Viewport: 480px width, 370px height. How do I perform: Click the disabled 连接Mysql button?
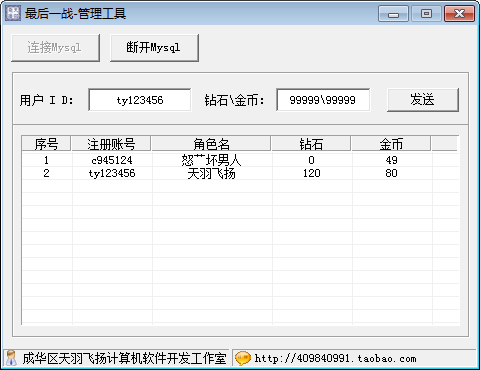click(x=55, y=48)
